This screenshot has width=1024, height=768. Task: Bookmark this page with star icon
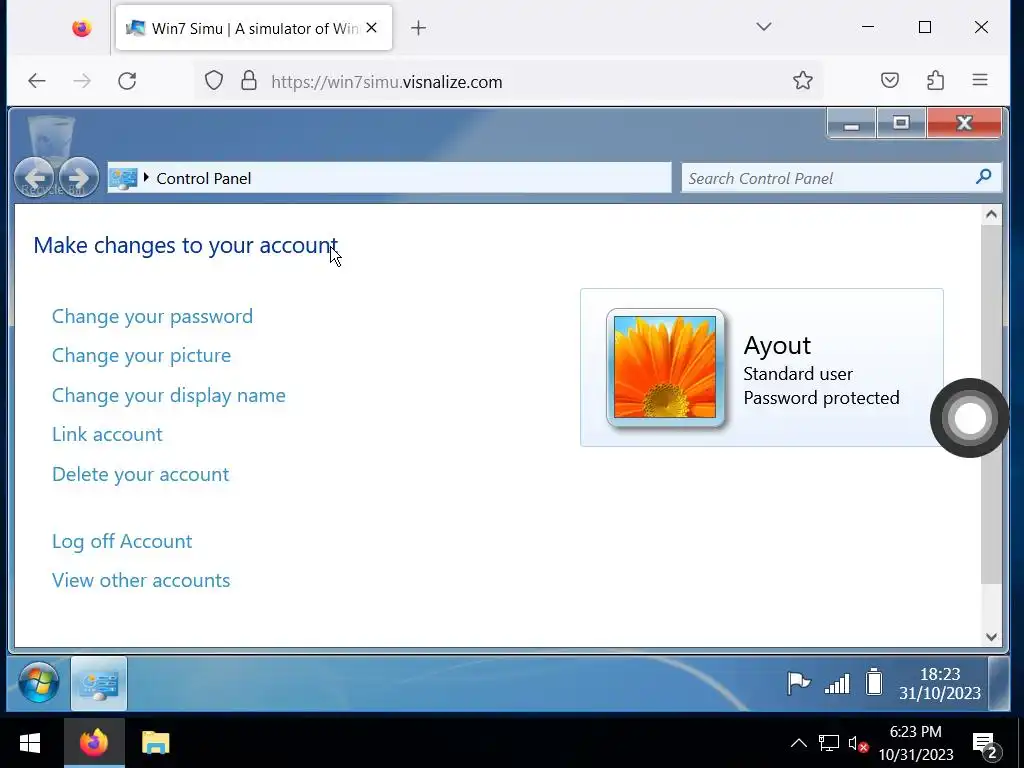tap(803, 80)
